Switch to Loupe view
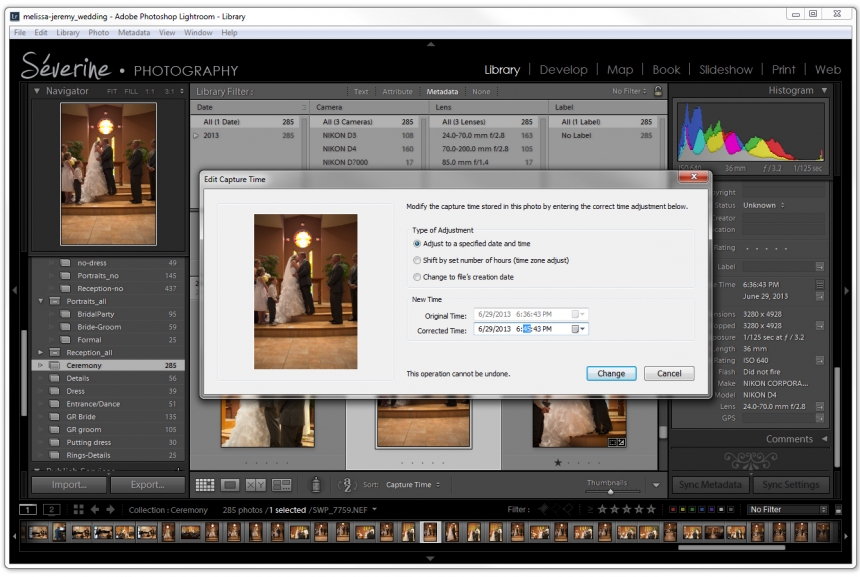The height and width of the screenshot is (577, 860). (228, 484)
